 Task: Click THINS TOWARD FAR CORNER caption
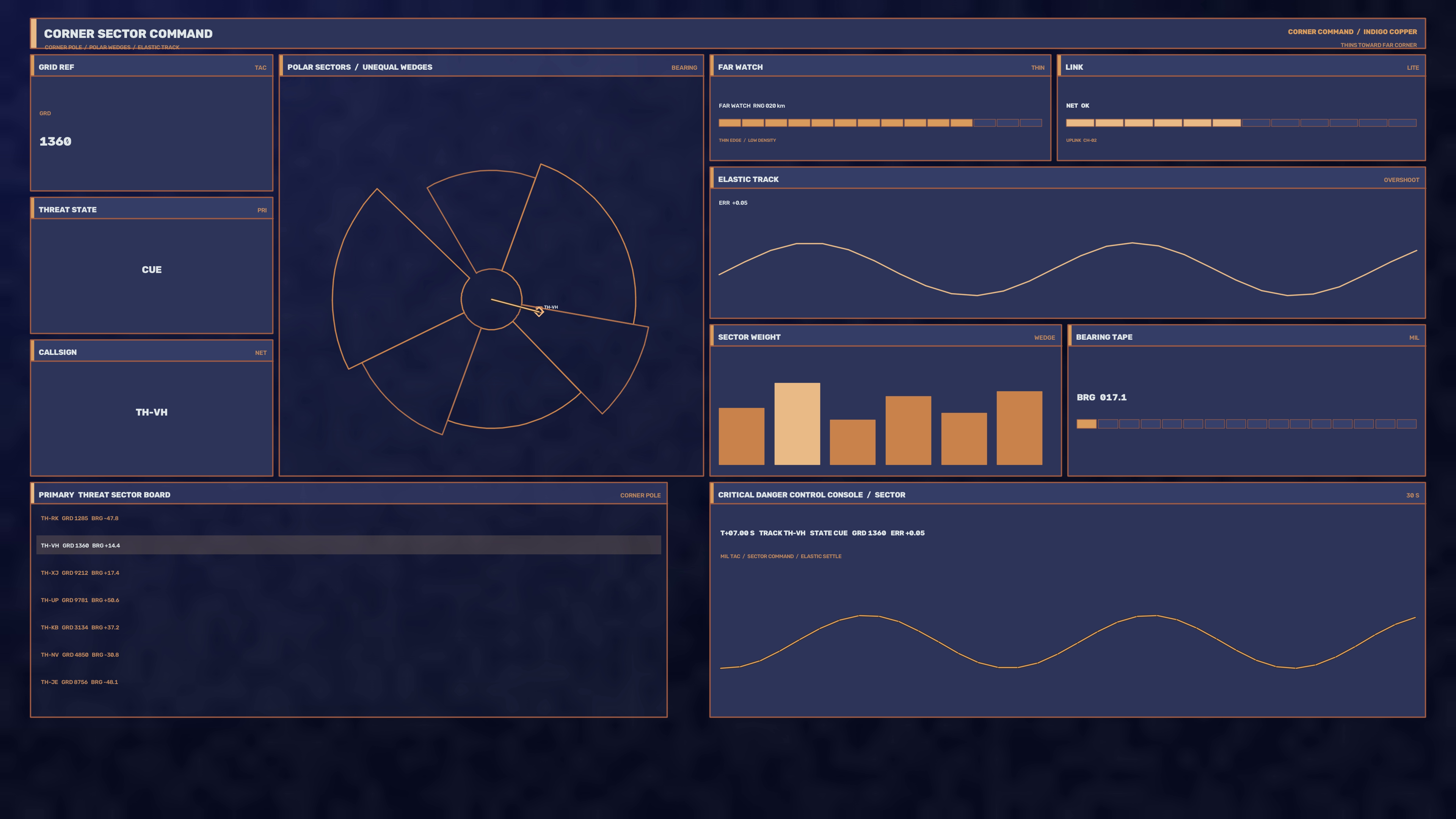pyautogui.click(x=1379, y=45)
